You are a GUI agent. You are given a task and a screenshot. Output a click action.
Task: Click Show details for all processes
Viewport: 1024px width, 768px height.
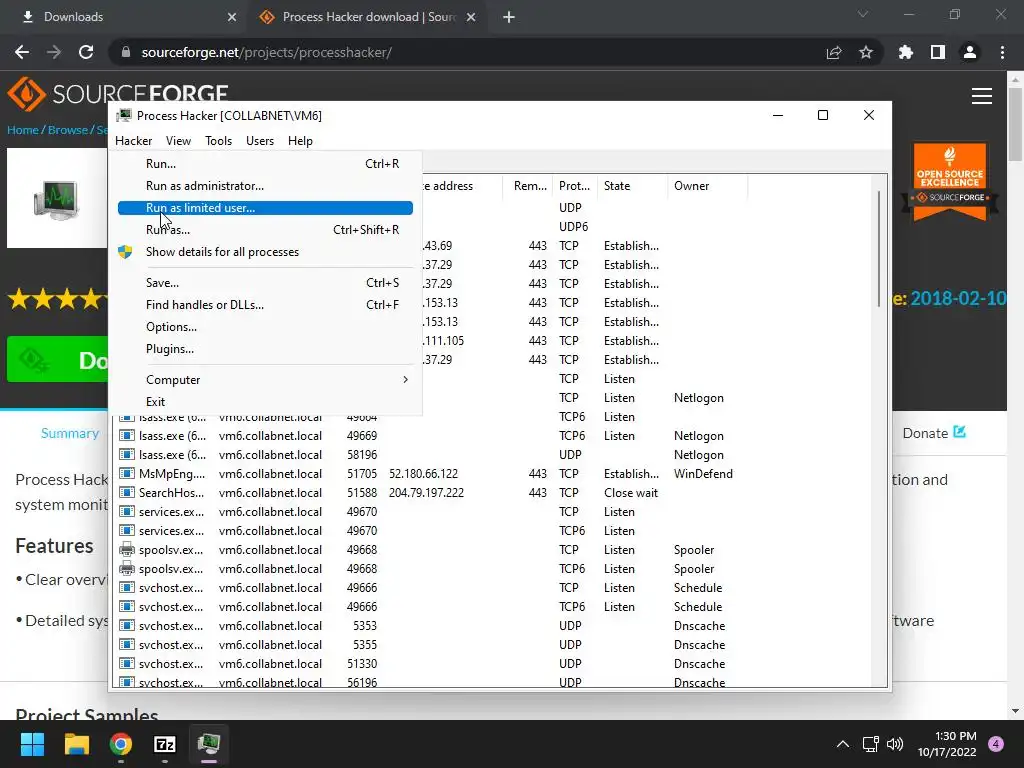click(265, 252)
